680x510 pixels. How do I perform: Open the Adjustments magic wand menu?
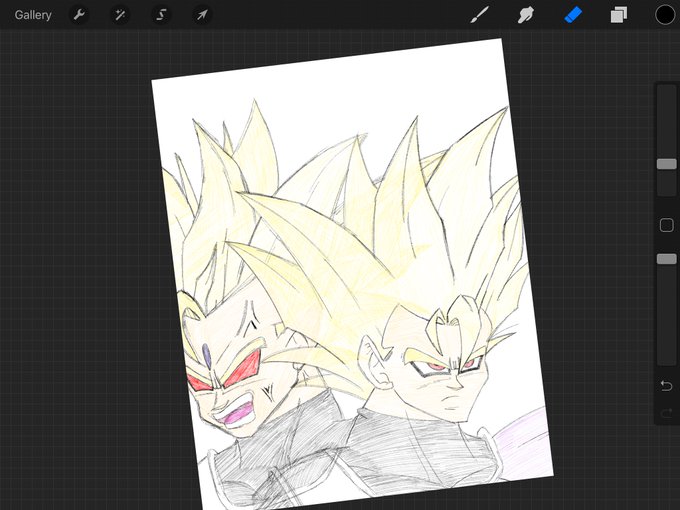pyautogui.click(x=120, y=15)
